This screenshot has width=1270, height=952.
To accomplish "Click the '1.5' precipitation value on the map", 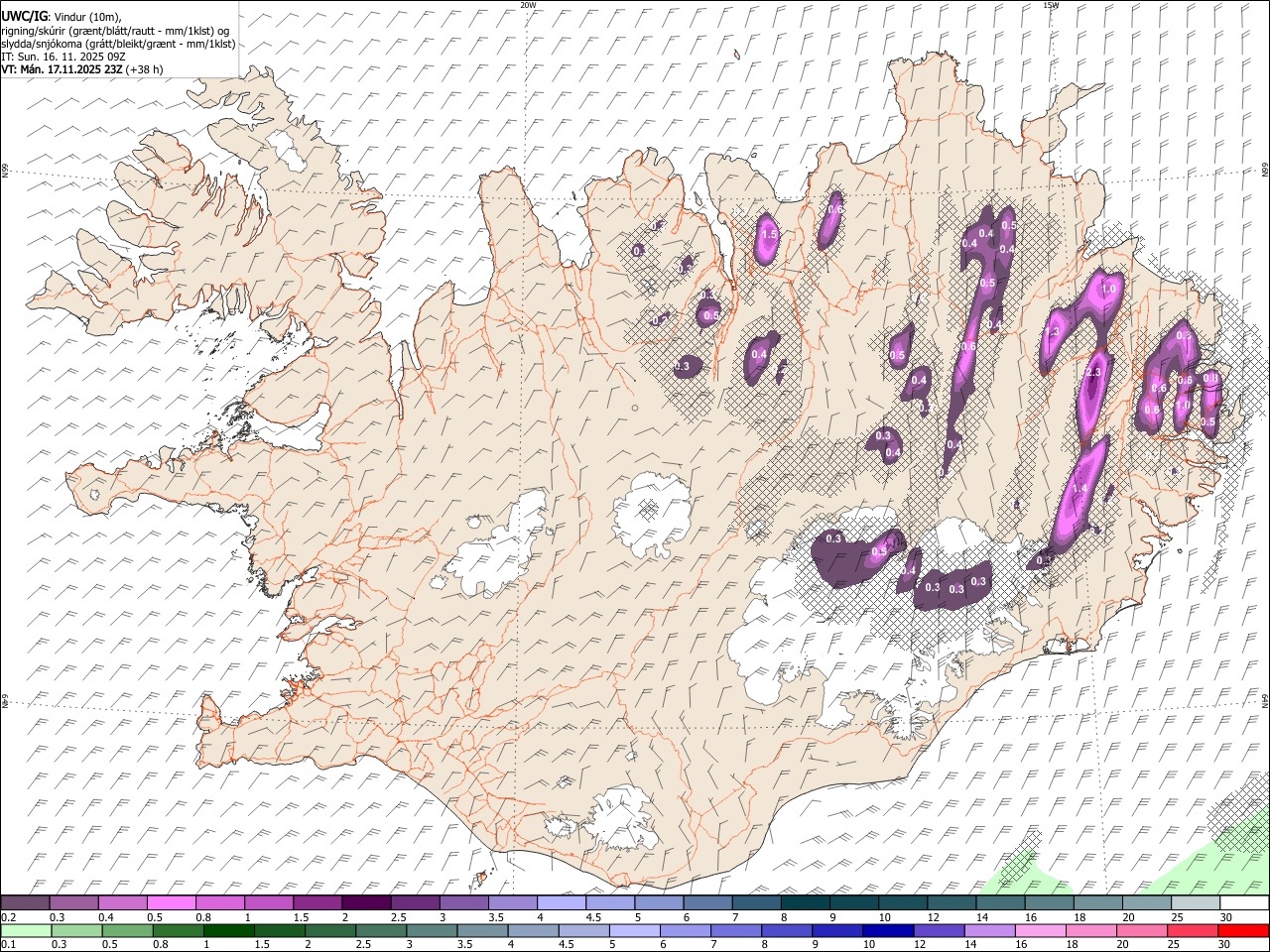I will [768, 235].
